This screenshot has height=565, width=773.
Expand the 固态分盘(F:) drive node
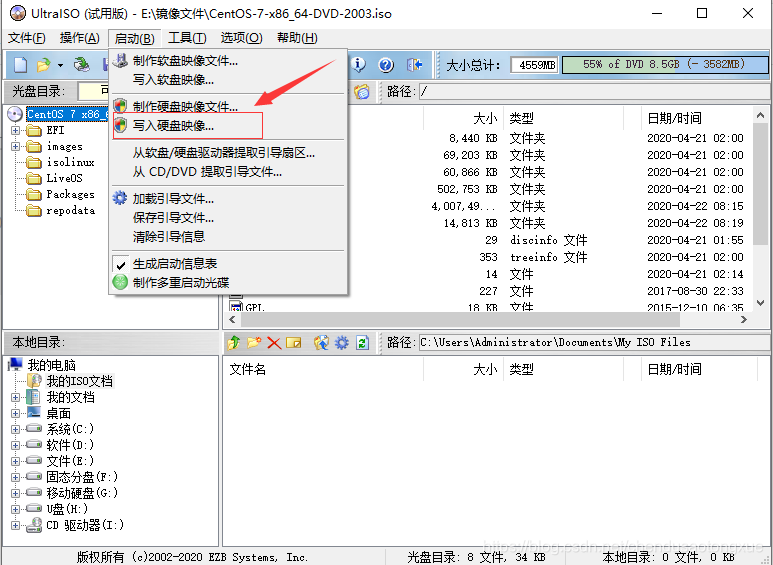(15, 477)
